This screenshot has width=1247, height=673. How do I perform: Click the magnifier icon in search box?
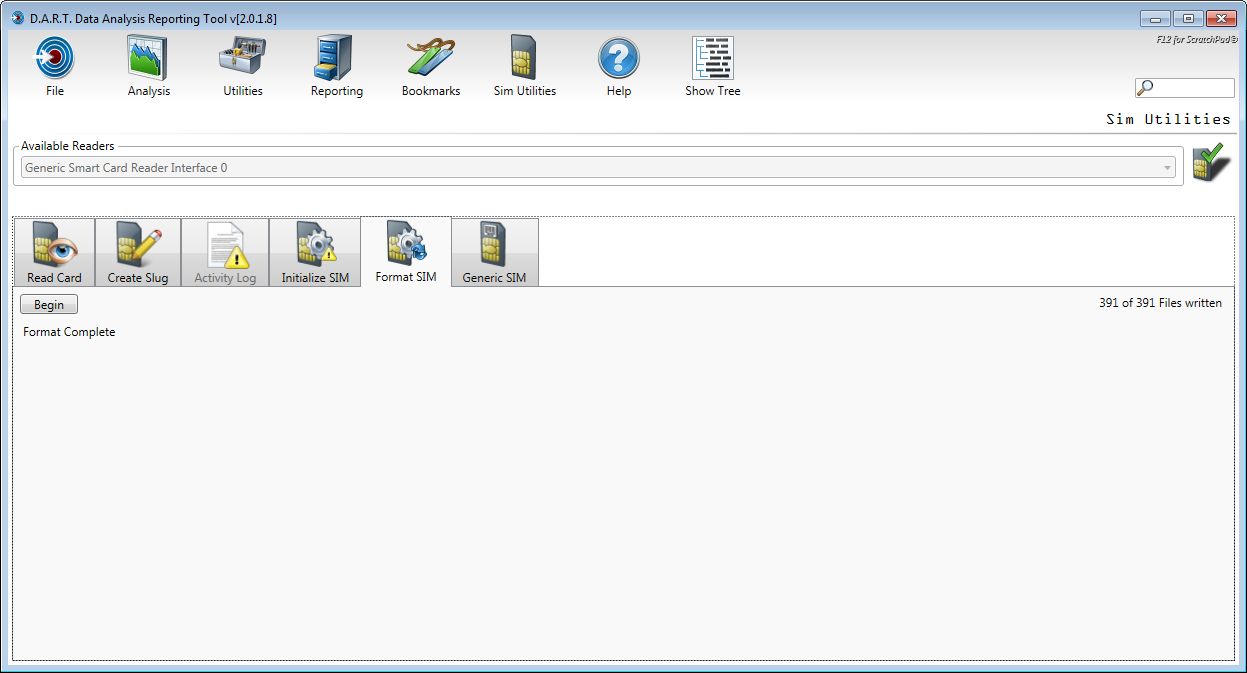[x=1146, y=88]
